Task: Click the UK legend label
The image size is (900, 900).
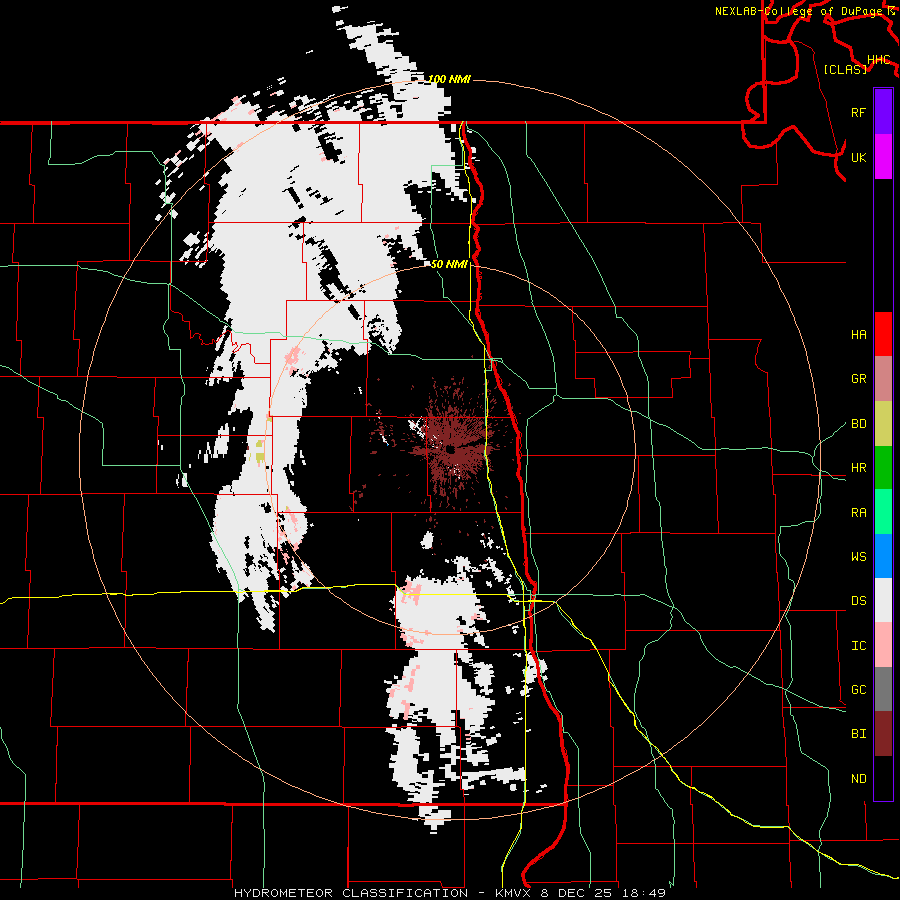Action: click(x=859, y=157)
